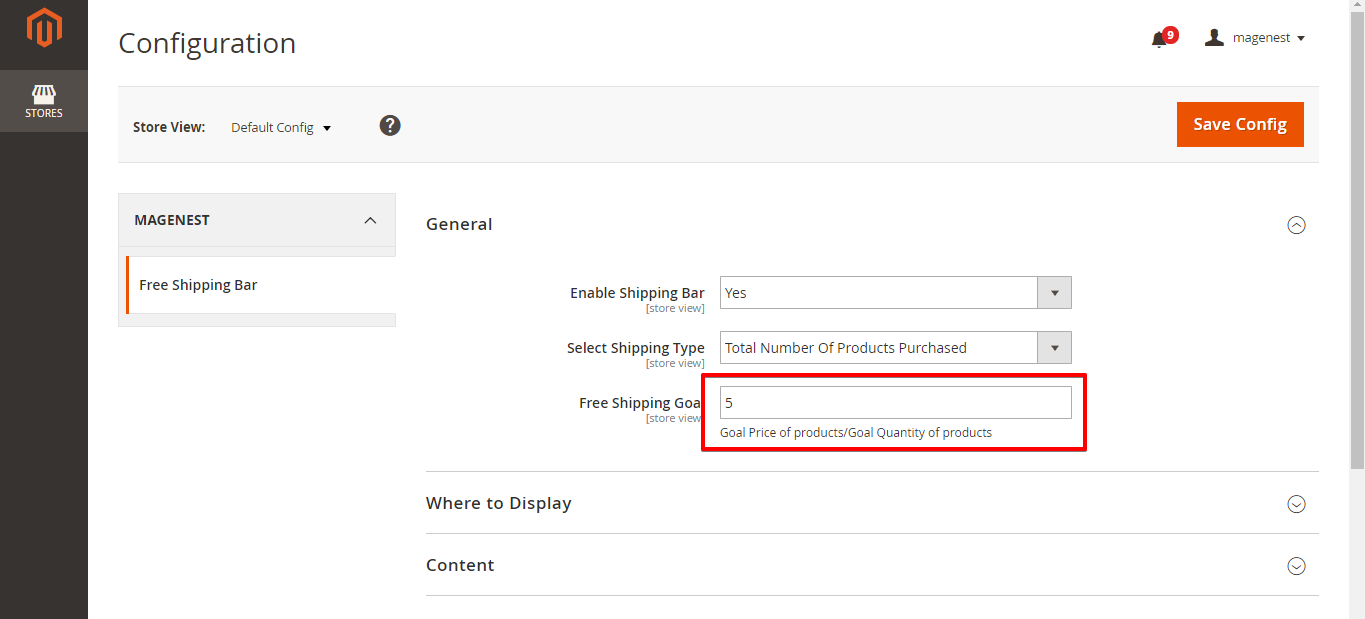This screenshot has height=619, width=1365.
Task: Expand Content section using circle chevron icon
Action: pos(1296,566)
